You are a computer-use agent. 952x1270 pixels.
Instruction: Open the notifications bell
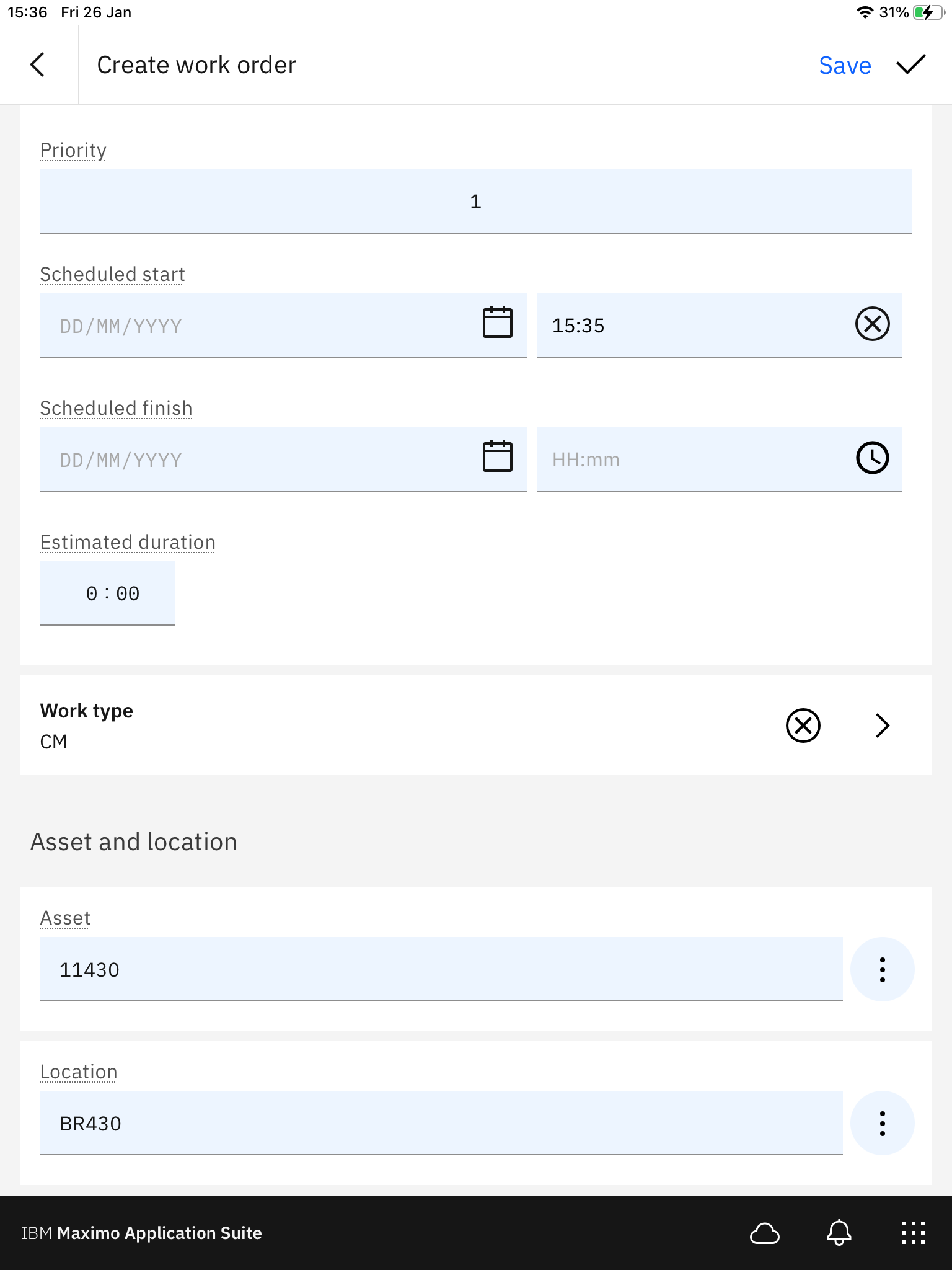(x=839, y=1233)
